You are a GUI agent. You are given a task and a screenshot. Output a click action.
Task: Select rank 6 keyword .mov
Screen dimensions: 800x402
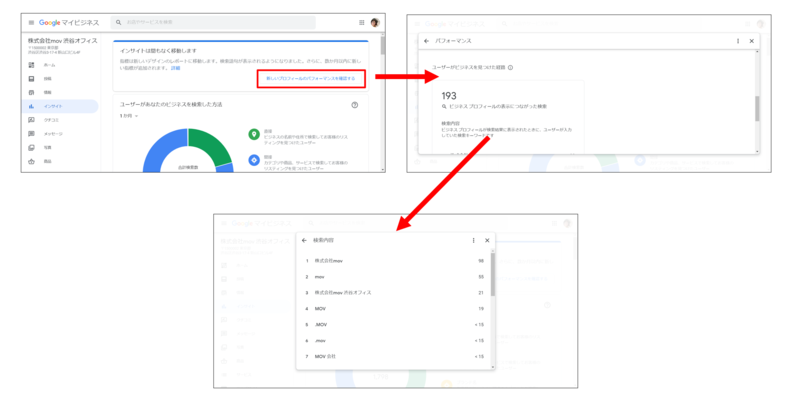coord(320,341)
